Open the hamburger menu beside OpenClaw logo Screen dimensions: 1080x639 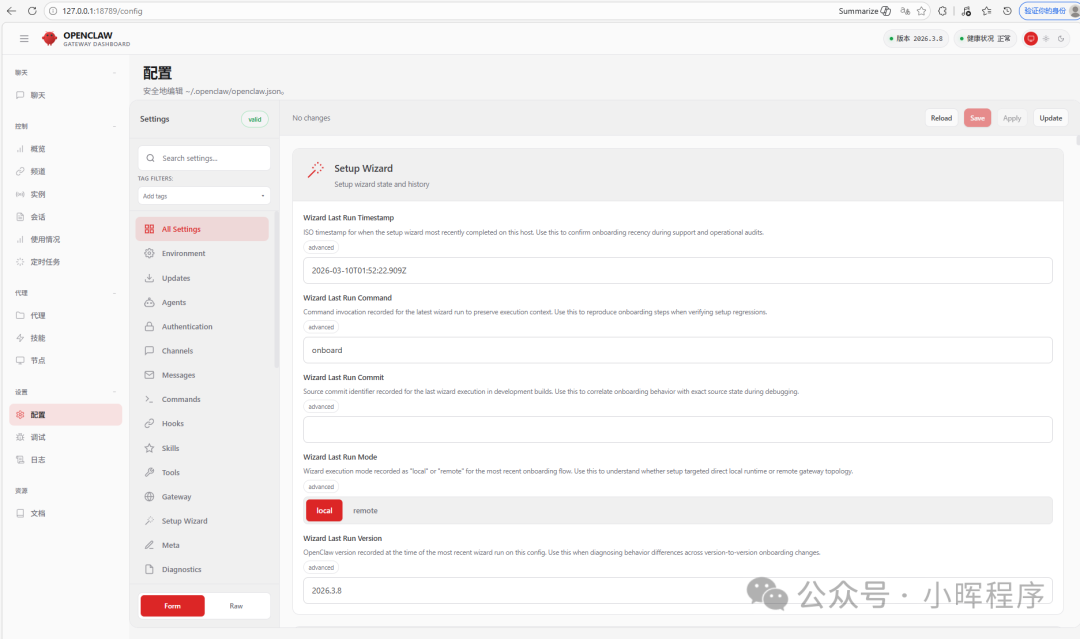[x=24, y=38]
